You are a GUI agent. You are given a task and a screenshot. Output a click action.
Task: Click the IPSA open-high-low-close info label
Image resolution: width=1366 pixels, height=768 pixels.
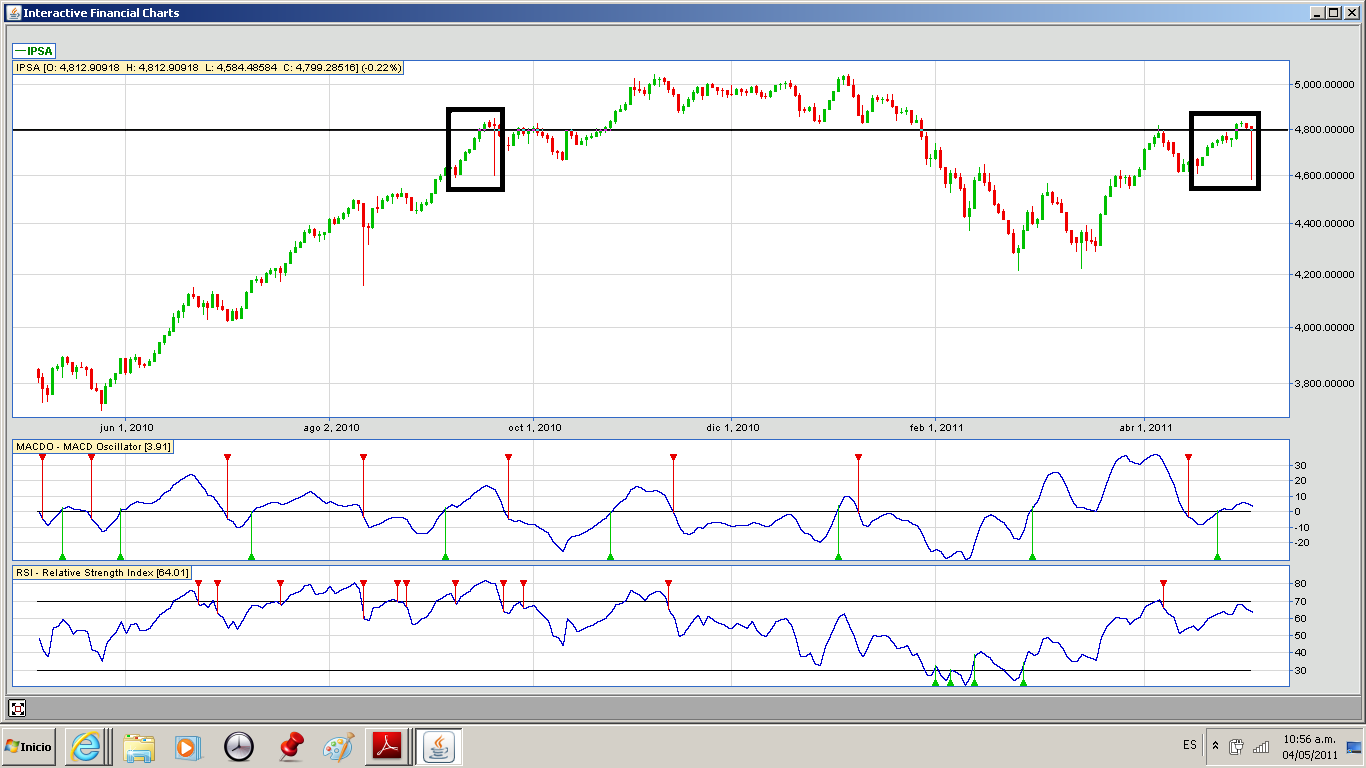click(208, 68)
